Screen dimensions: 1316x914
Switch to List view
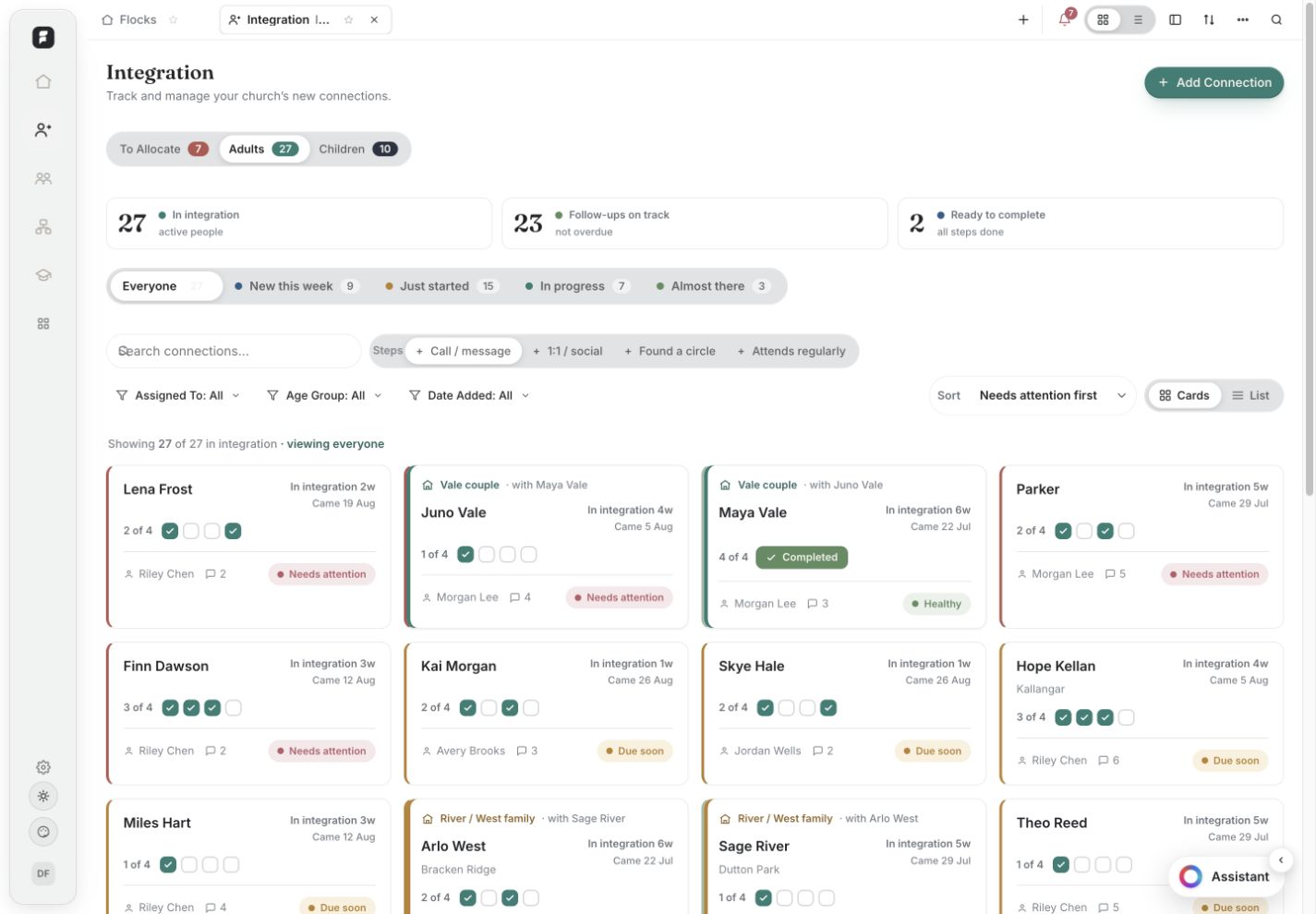pos(1250,395)
